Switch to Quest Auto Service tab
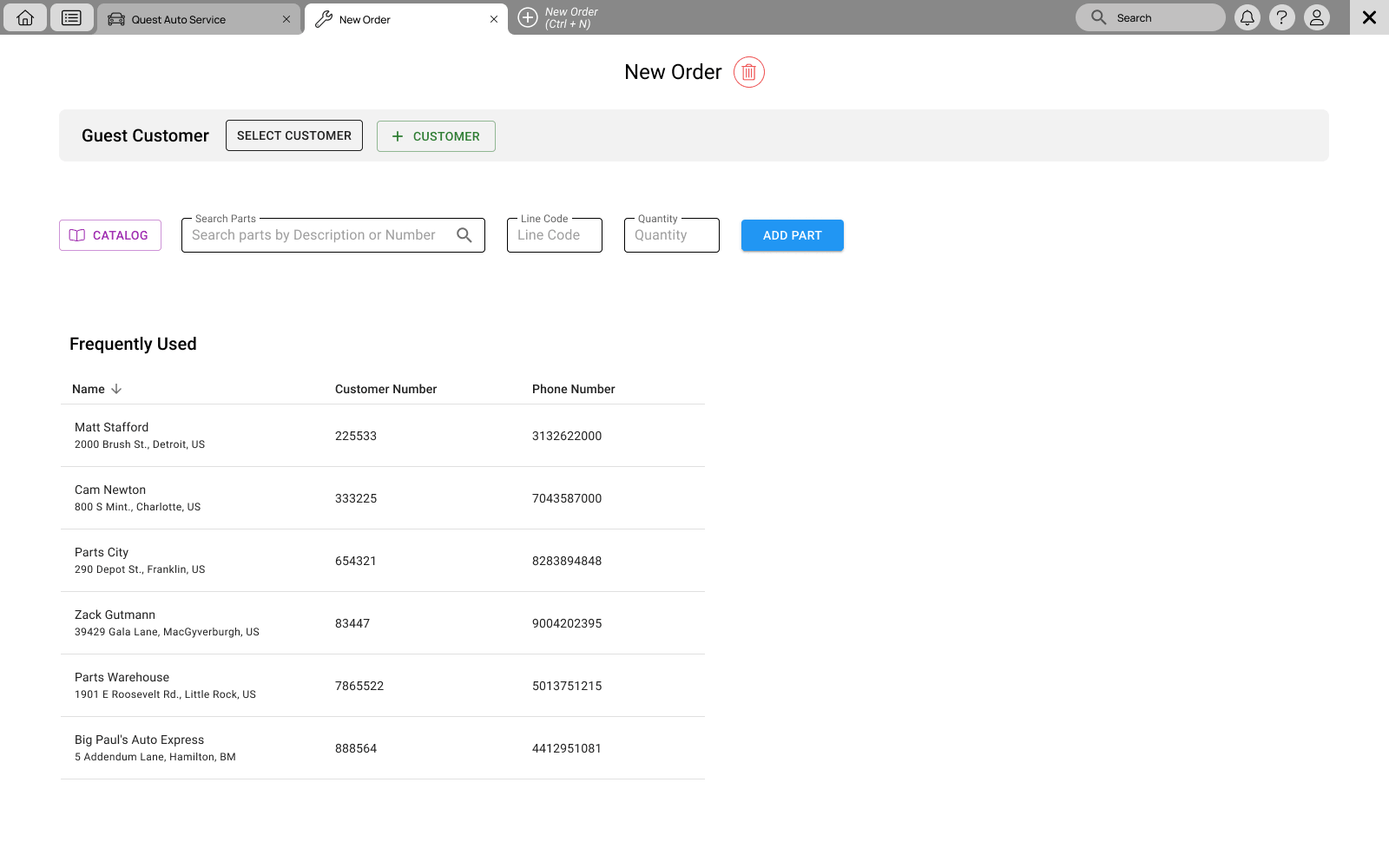The image size is (1389, 868). (x=178, y=19)
